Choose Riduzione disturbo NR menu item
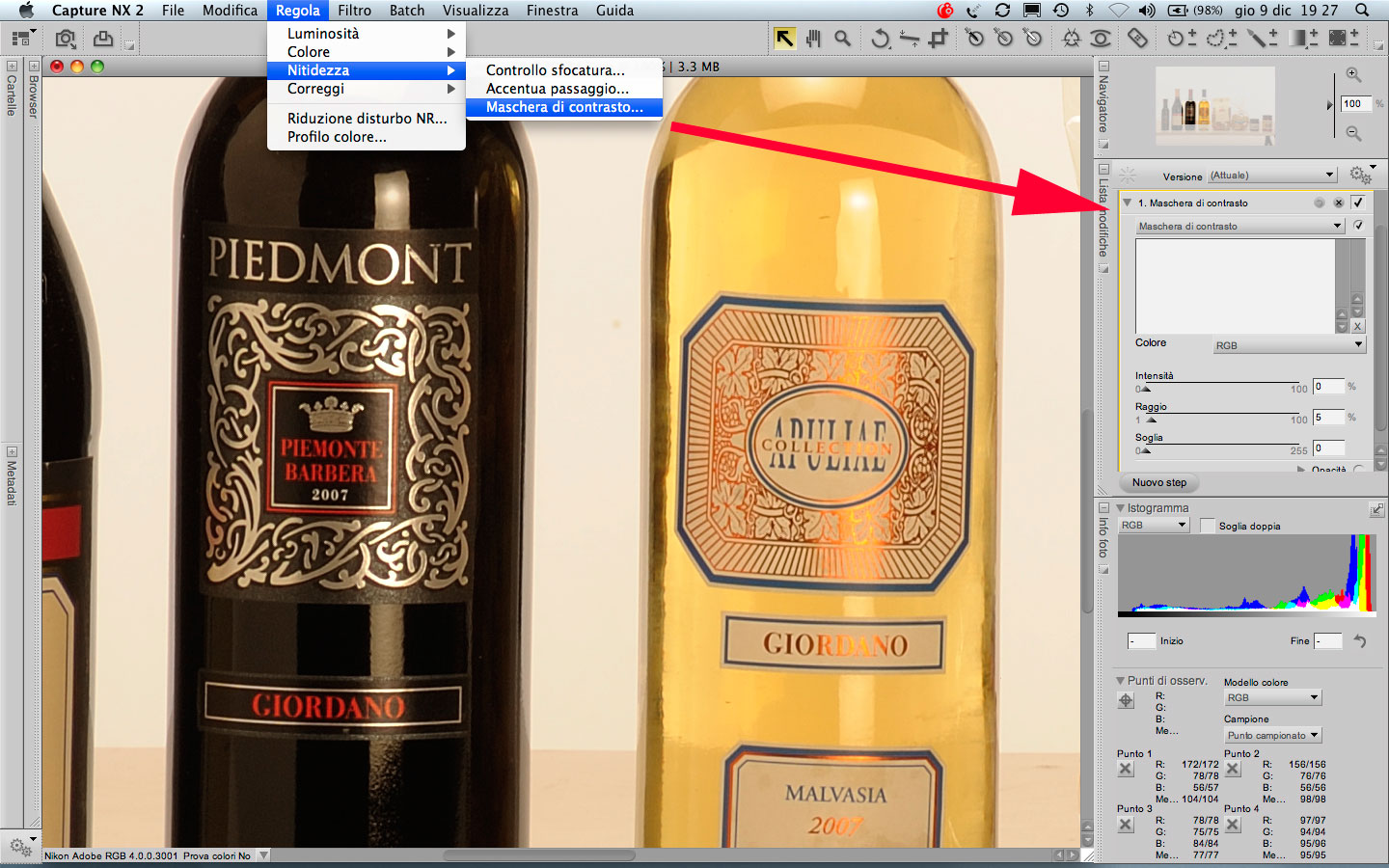This screenshot has height=868, width=1389. [x=367, y=119]
